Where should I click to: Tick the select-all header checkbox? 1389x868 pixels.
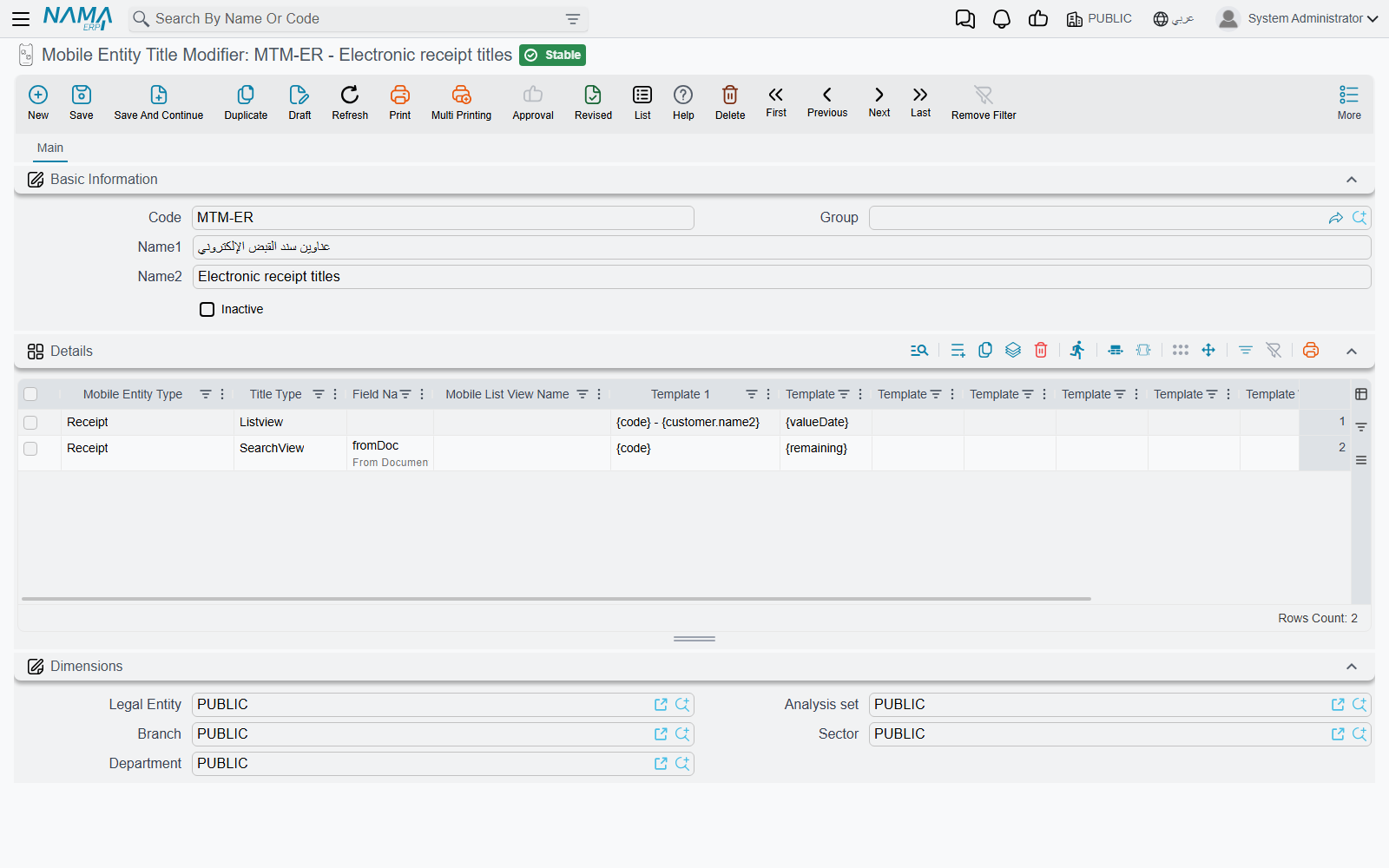coord(30,394)
